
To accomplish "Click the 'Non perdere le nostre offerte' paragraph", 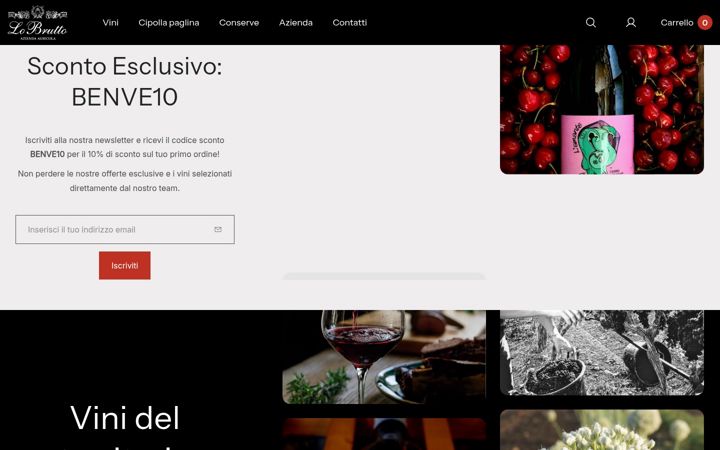I will coord(124,180).
